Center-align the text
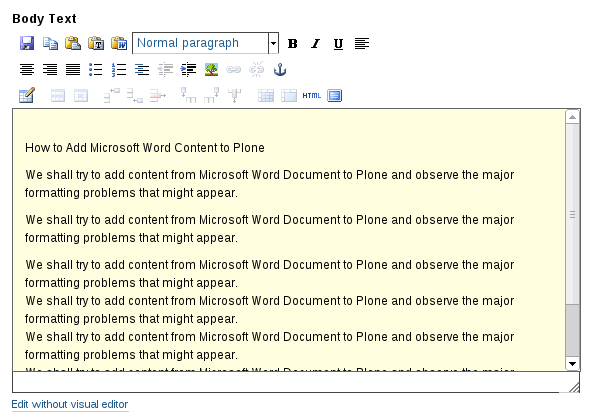 (27, 69)
